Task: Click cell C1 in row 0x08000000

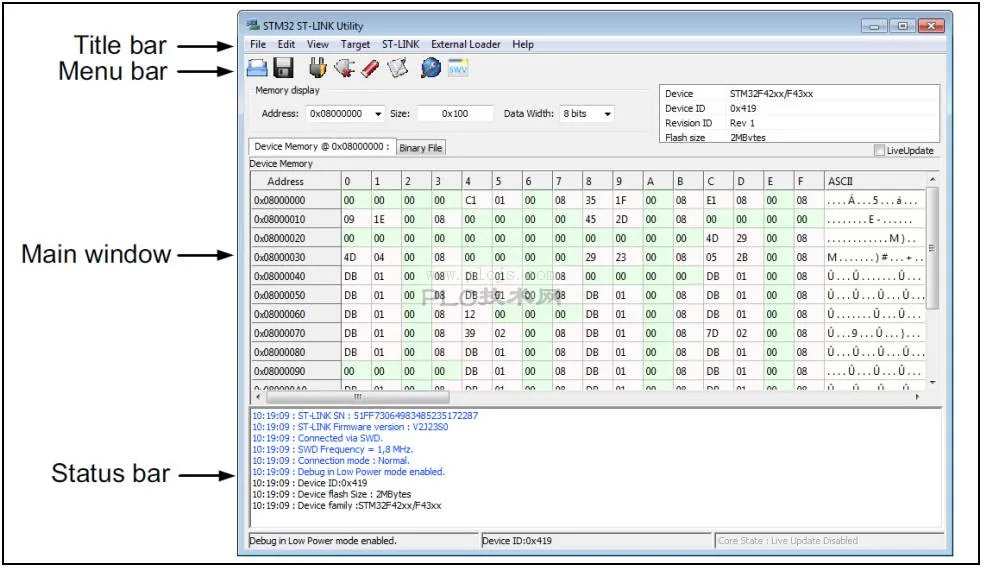Action: pyautogui.click(x=476, y=200)
